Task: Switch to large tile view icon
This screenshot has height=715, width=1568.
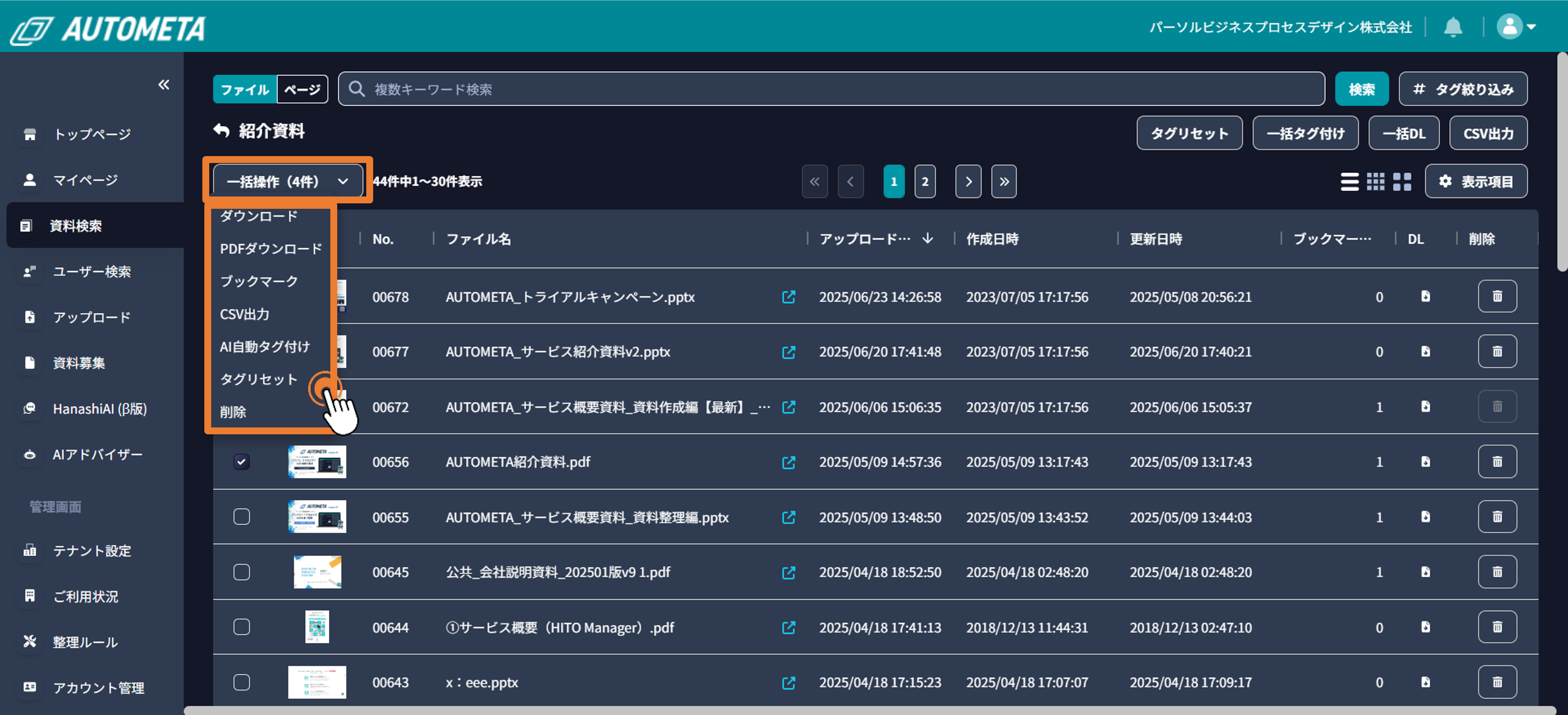Action: coord(1402,182)
